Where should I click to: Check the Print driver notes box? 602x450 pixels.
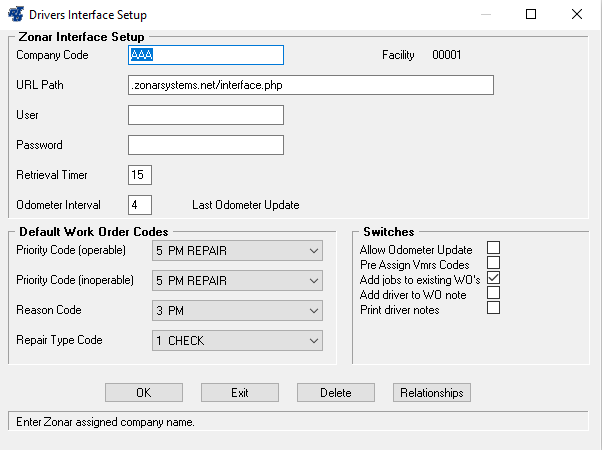click(493, 308)
